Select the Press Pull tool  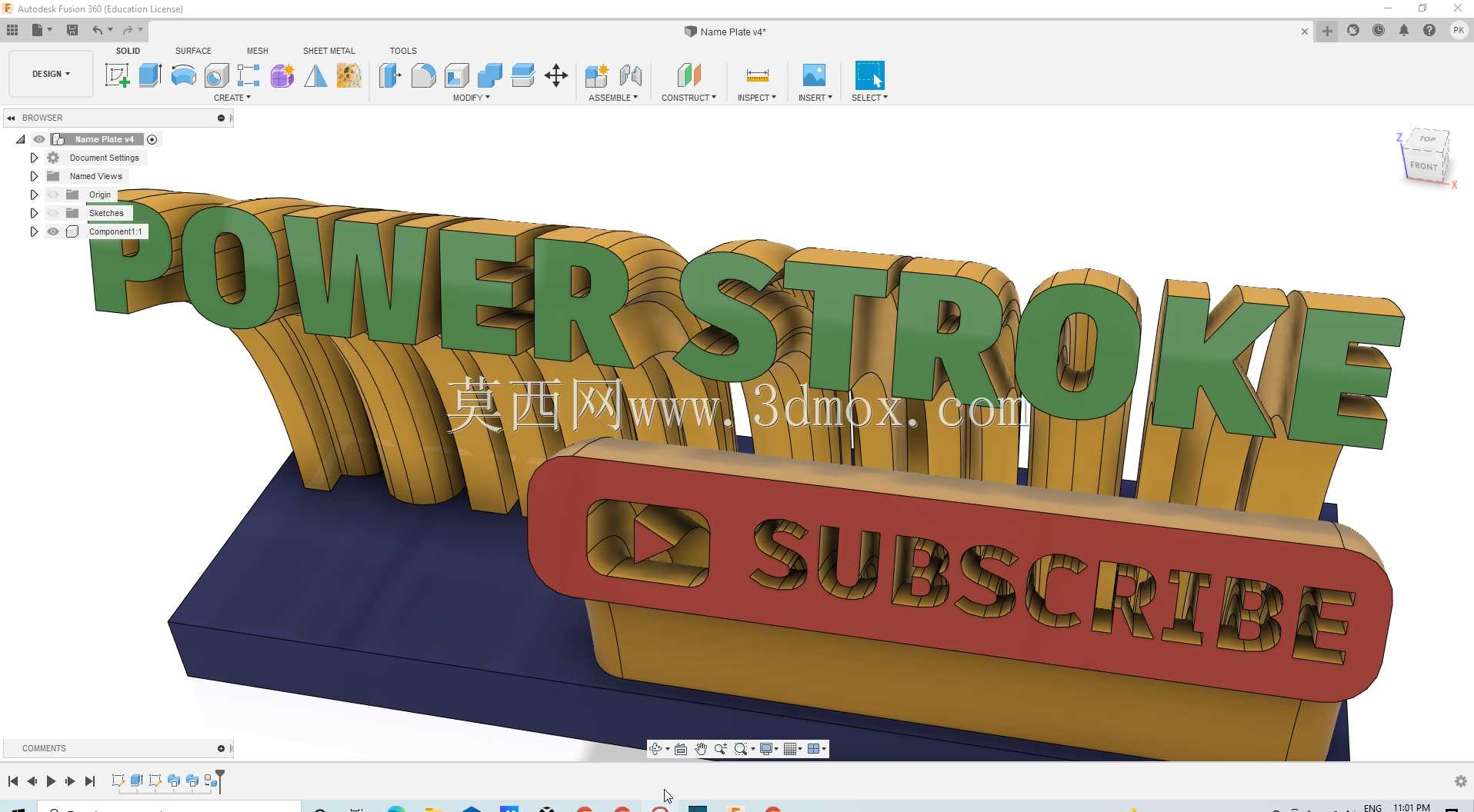[390, 75]
